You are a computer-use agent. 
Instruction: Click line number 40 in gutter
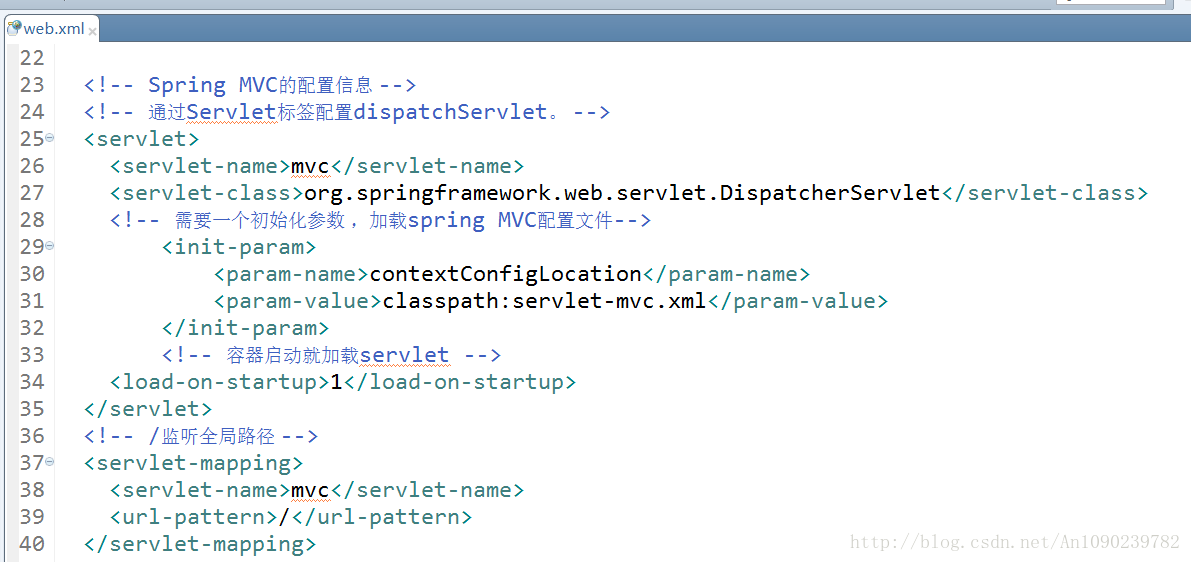point(32,544)
